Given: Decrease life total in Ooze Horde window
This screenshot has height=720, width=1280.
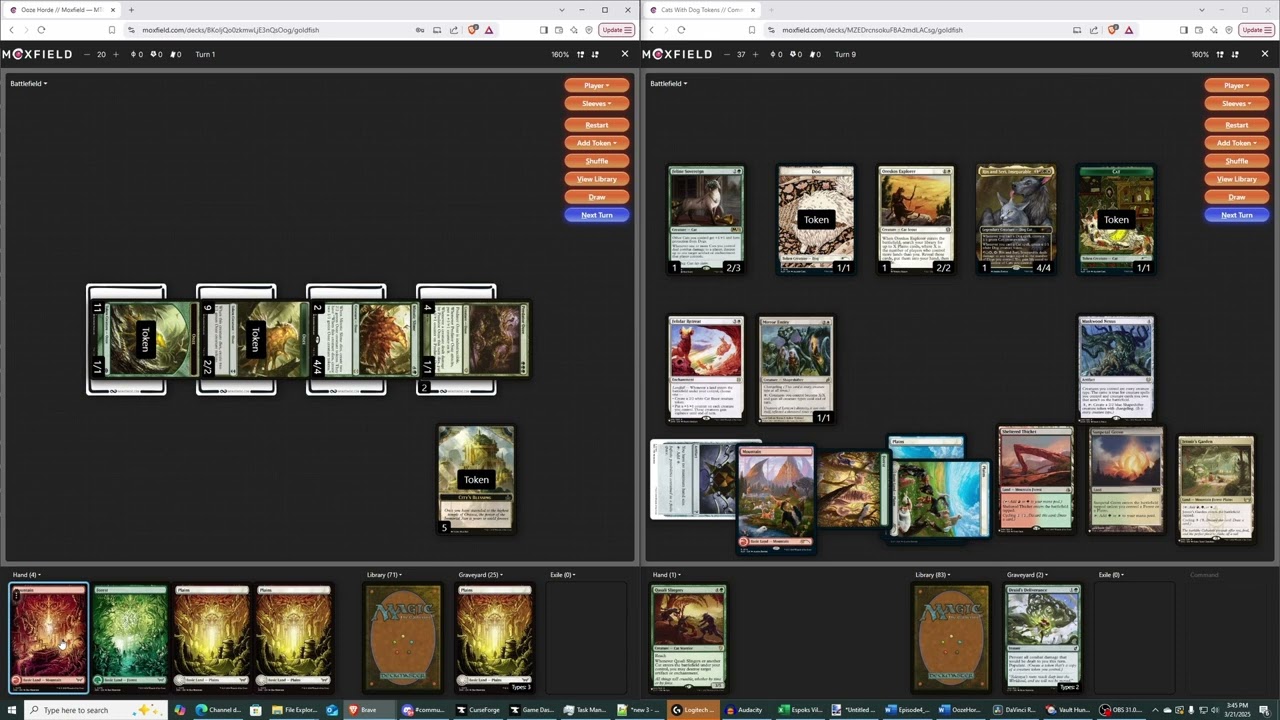Looking at the screenshot, I should pos(87,54).
